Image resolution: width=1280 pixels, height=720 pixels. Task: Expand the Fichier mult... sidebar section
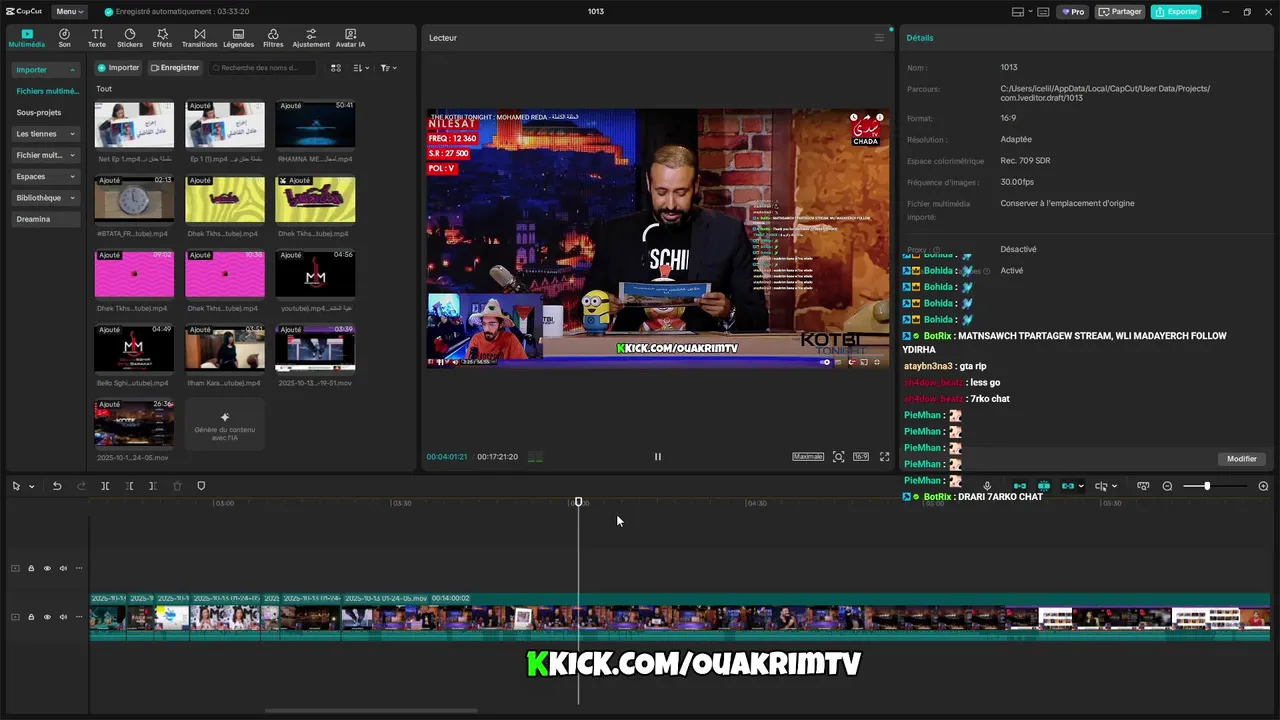(x=46, y=155)
